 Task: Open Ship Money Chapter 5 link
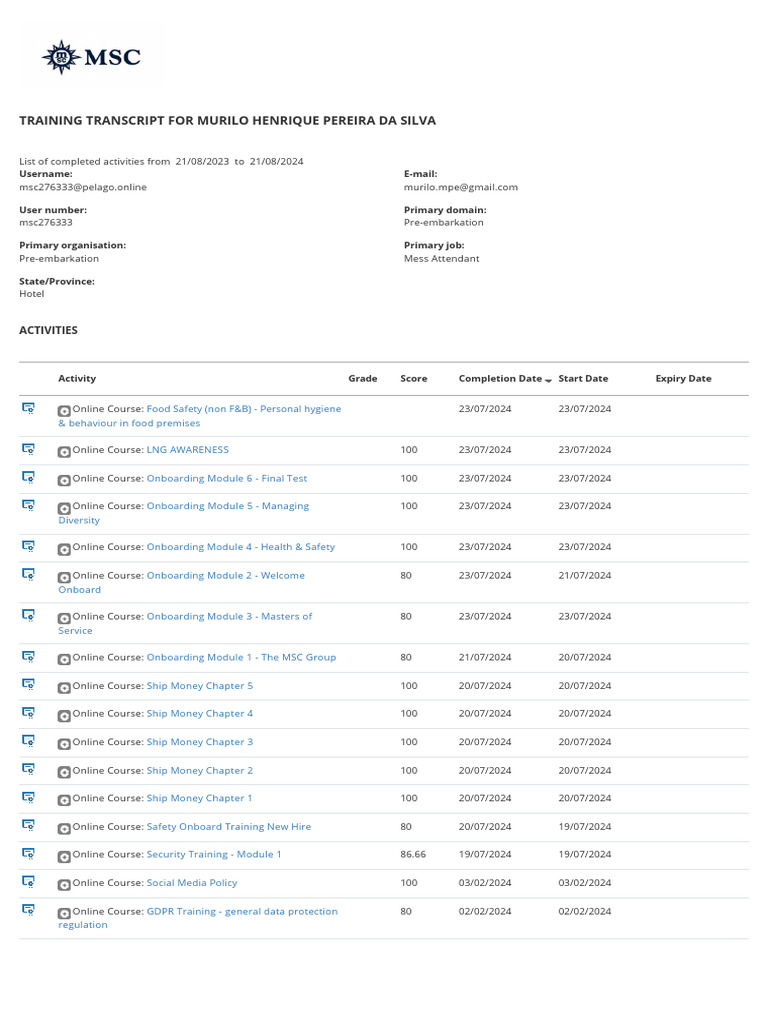[x=199, y=686]
